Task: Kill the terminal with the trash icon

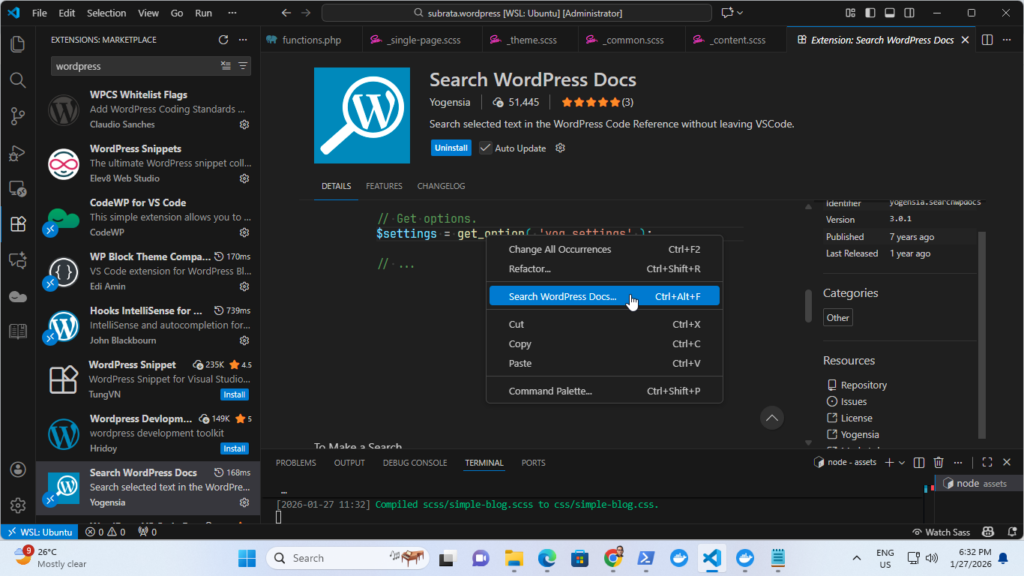Action: pos(938,462)
